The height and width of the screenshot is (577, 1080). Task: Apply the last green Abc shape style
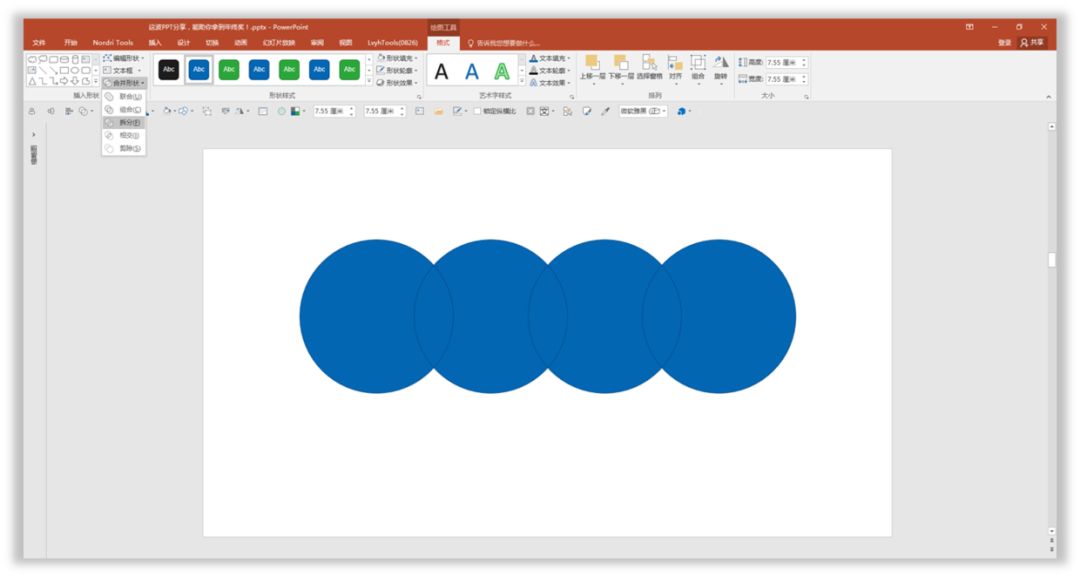(x=350, y=70)
